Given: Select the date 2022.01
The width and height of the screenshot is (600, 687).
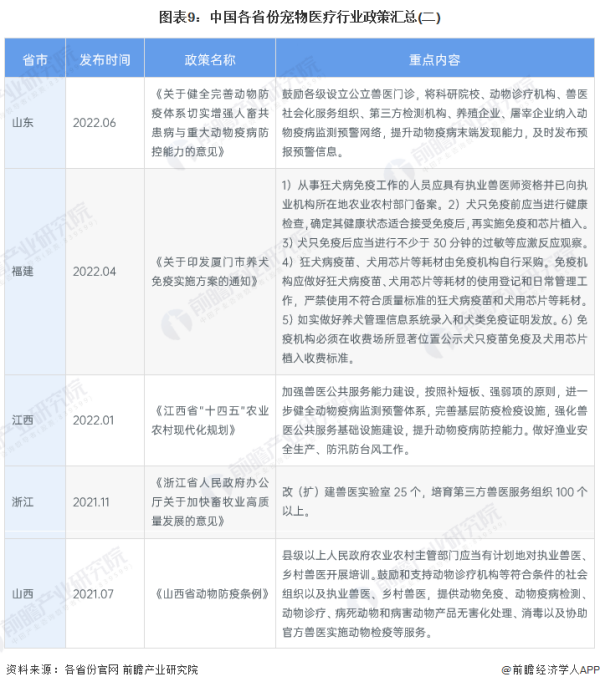Looking at the screenshot, I should pos(93,420).
